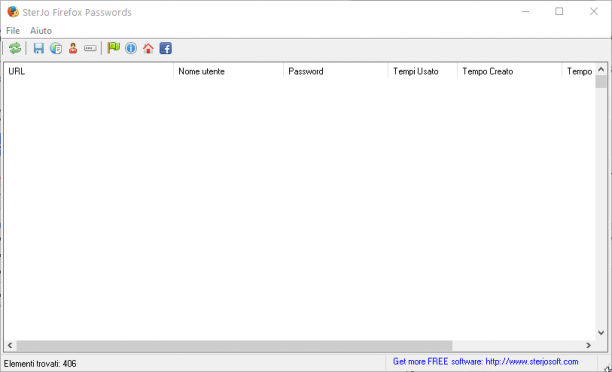Image resolution: width=612 pixels, height=372 pixels.
Task: Maximize the SterJo Firefox Passwords window
Action: pos(559,11)
